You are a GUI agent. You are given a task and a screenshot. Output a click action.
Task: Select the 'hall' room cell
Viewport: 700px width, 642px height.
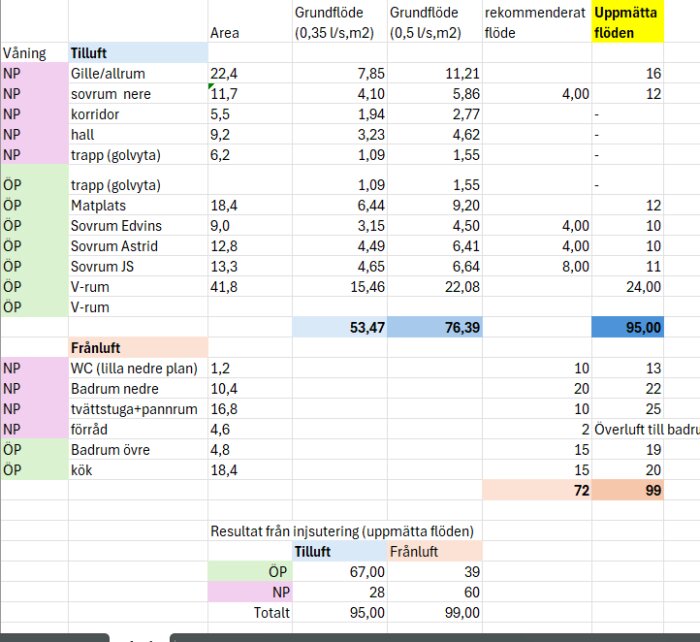(138, 134)
